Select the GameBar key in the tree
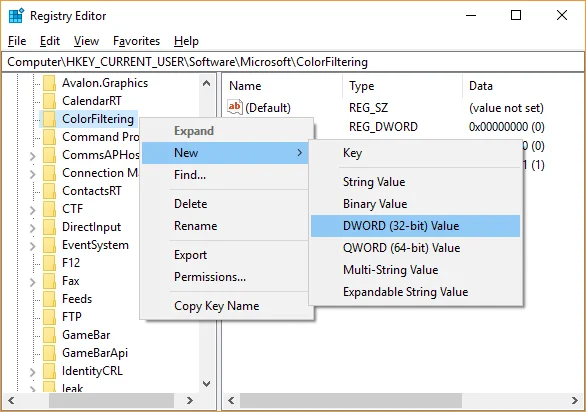Viewport: 586px width, 412px height. (x=86, y=335)
